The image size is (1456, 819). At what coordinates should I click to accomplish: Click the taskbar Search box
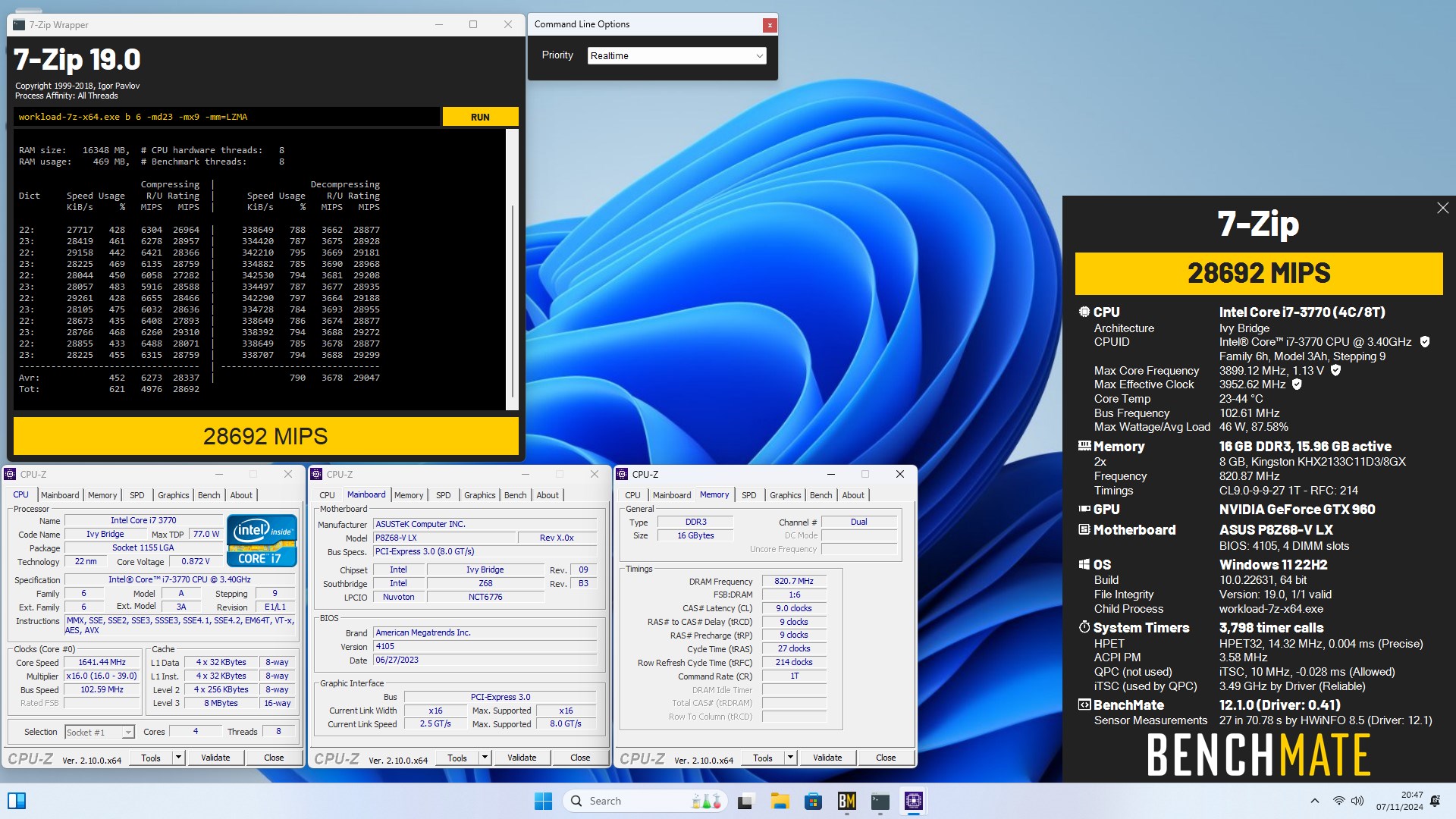coord(645,801)
